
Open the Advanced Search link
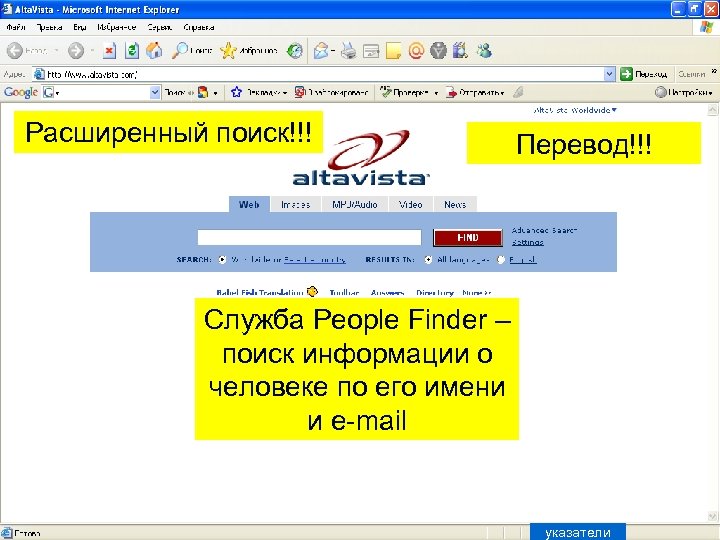tap(544, 230)
